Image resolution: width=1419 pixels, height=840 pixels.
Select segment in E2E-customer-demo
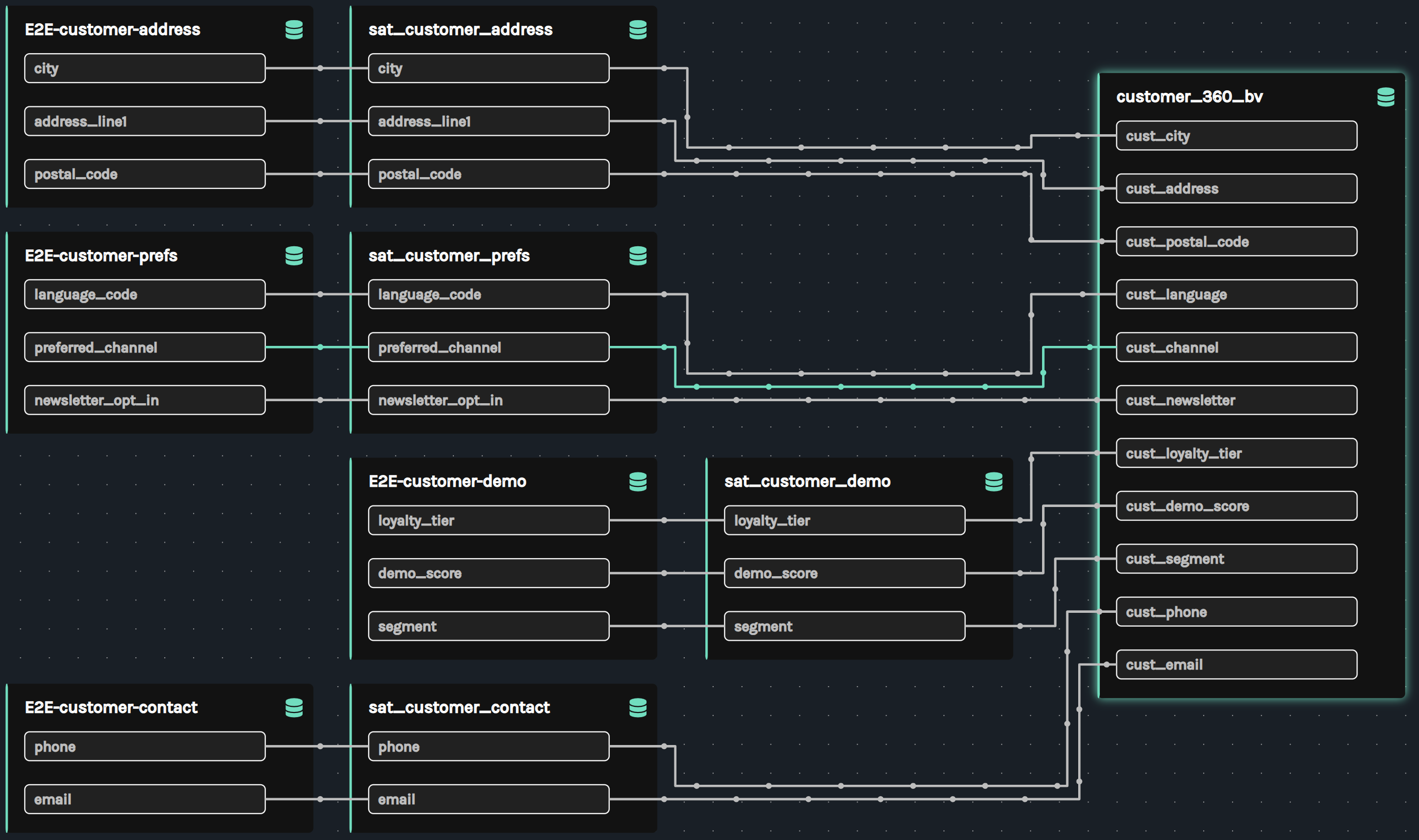[488, 626]
